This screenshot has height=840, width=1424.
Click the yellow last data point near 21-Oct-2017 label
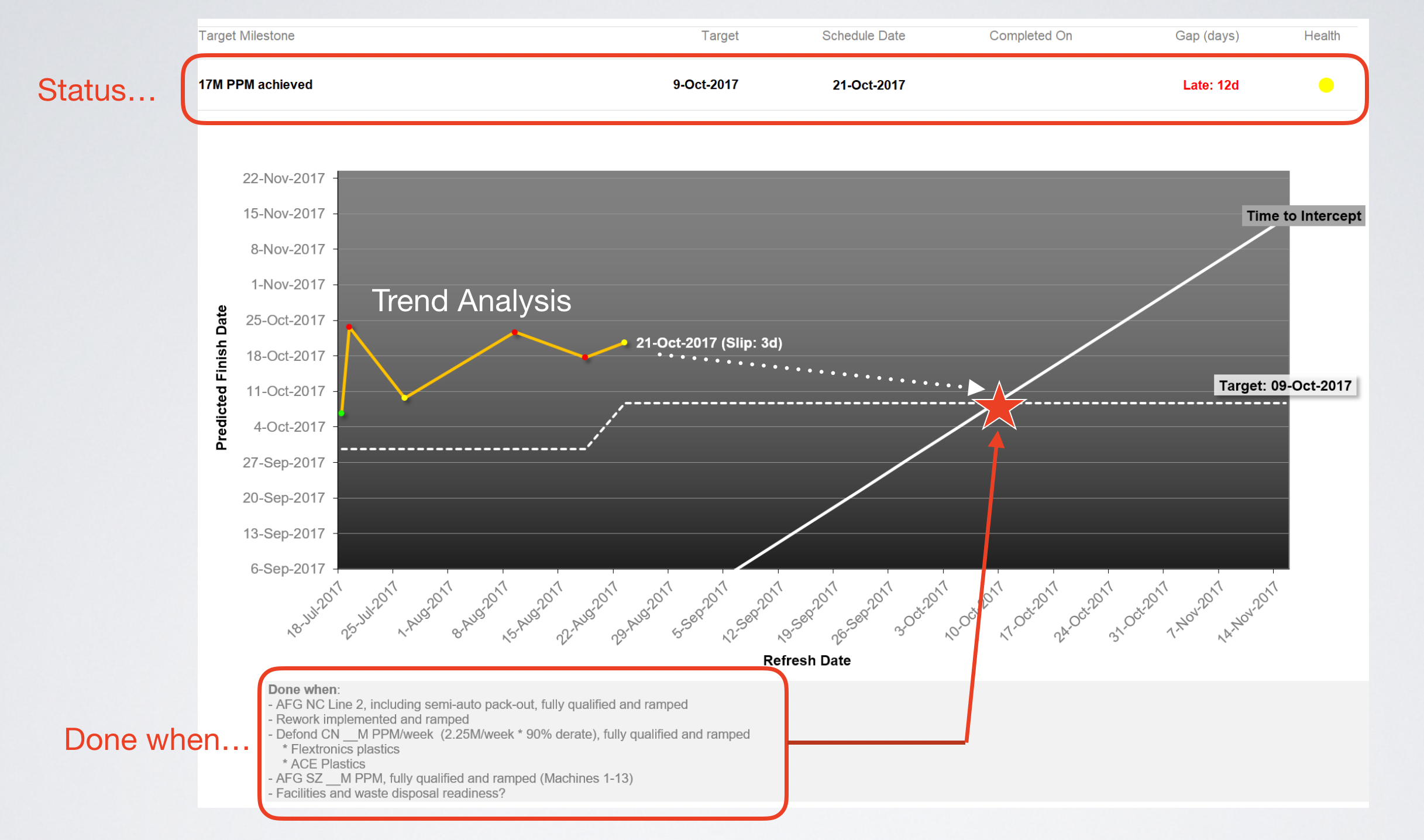tap(624, 342)
